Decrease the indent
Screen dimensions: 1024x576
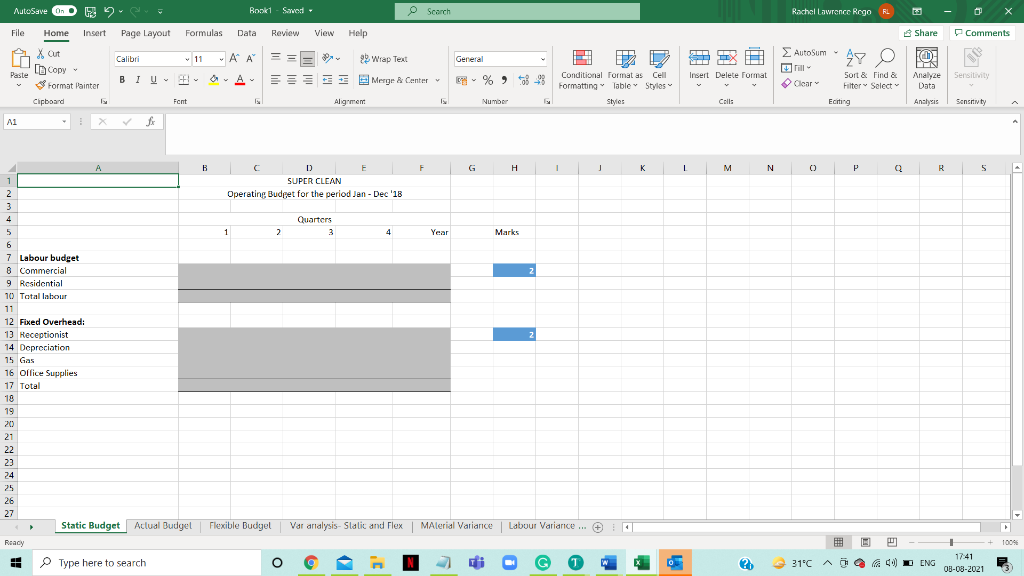click(327, 80)
